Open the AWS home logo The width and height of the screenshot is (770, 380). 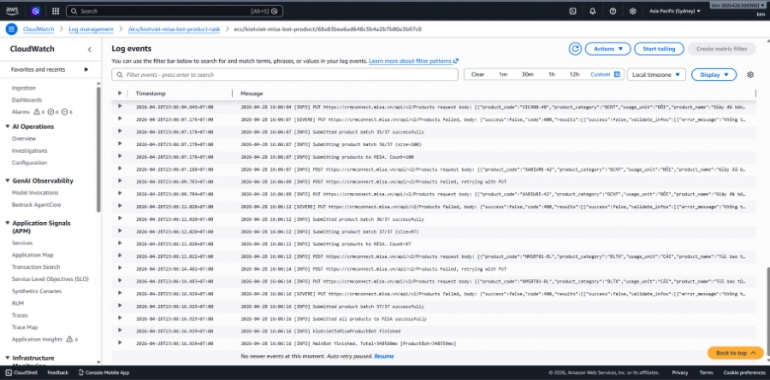(x=12, y=10)
